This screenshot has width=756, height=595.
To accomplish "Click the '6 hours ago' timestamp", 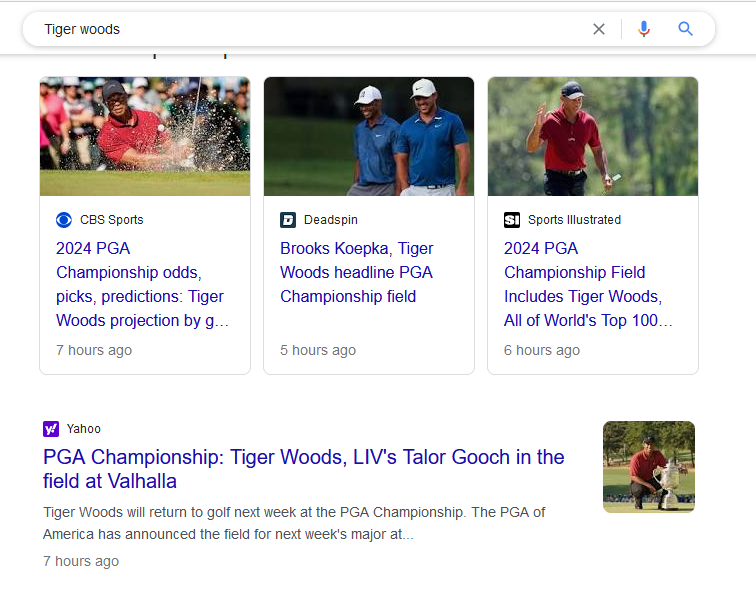I will 542,350.
